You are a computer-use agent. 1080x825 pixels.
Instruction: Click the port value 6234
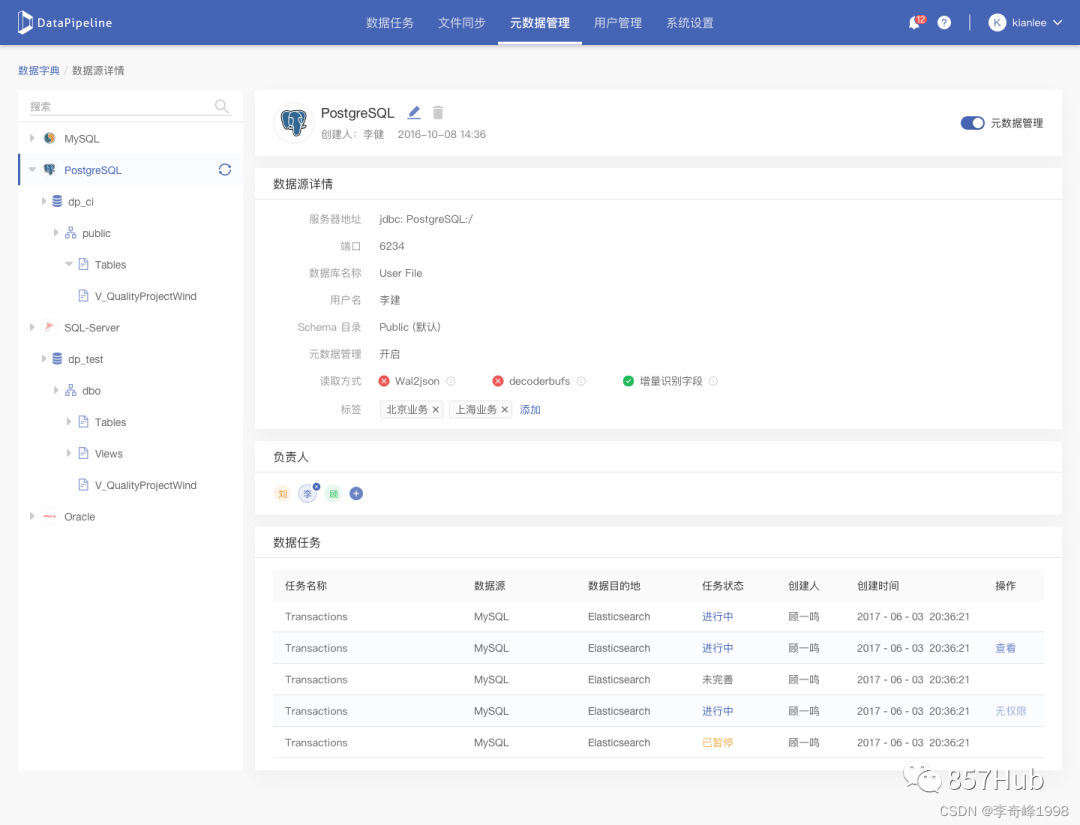(392, 246)
